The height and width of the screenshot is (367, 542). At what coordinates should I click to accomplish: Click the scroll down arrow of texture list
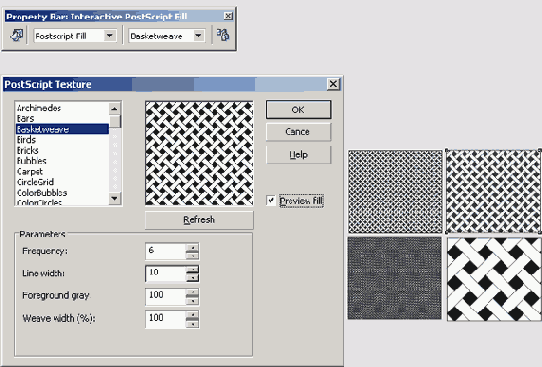coord(114,198)
